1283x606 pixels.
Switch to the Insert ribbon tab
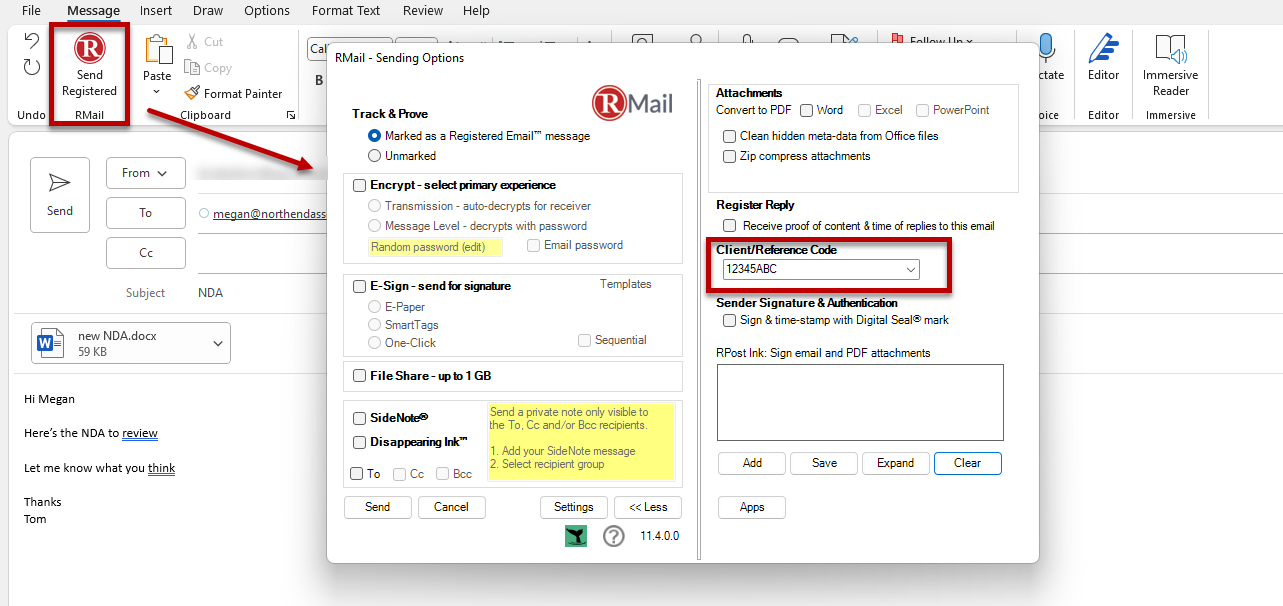155,11
